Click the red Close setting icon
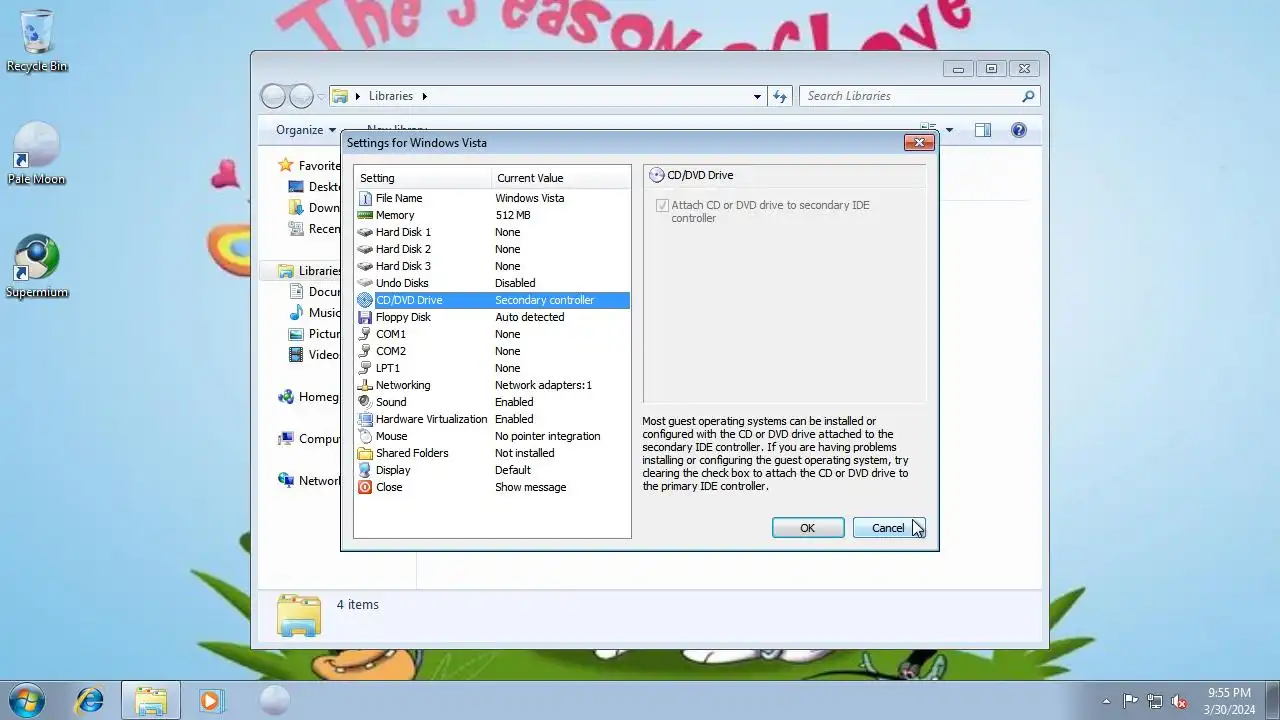The width and height of the screenshot is (1280, 720). coord(365,487)
